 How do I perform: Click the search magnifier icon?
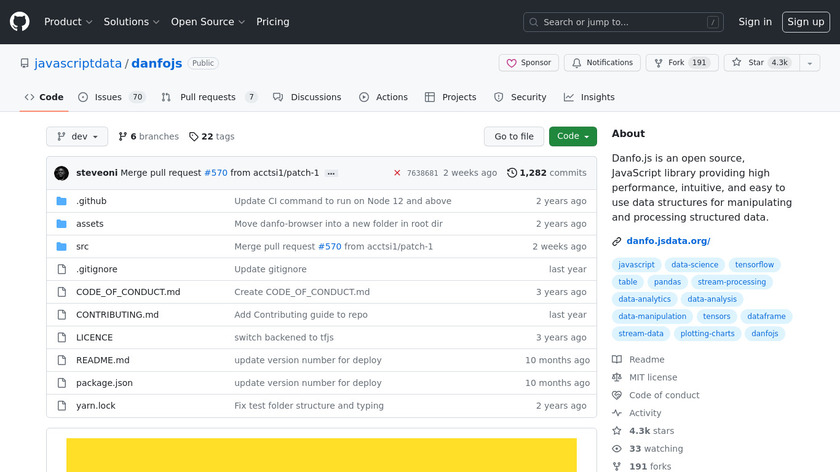coord(533,22)
